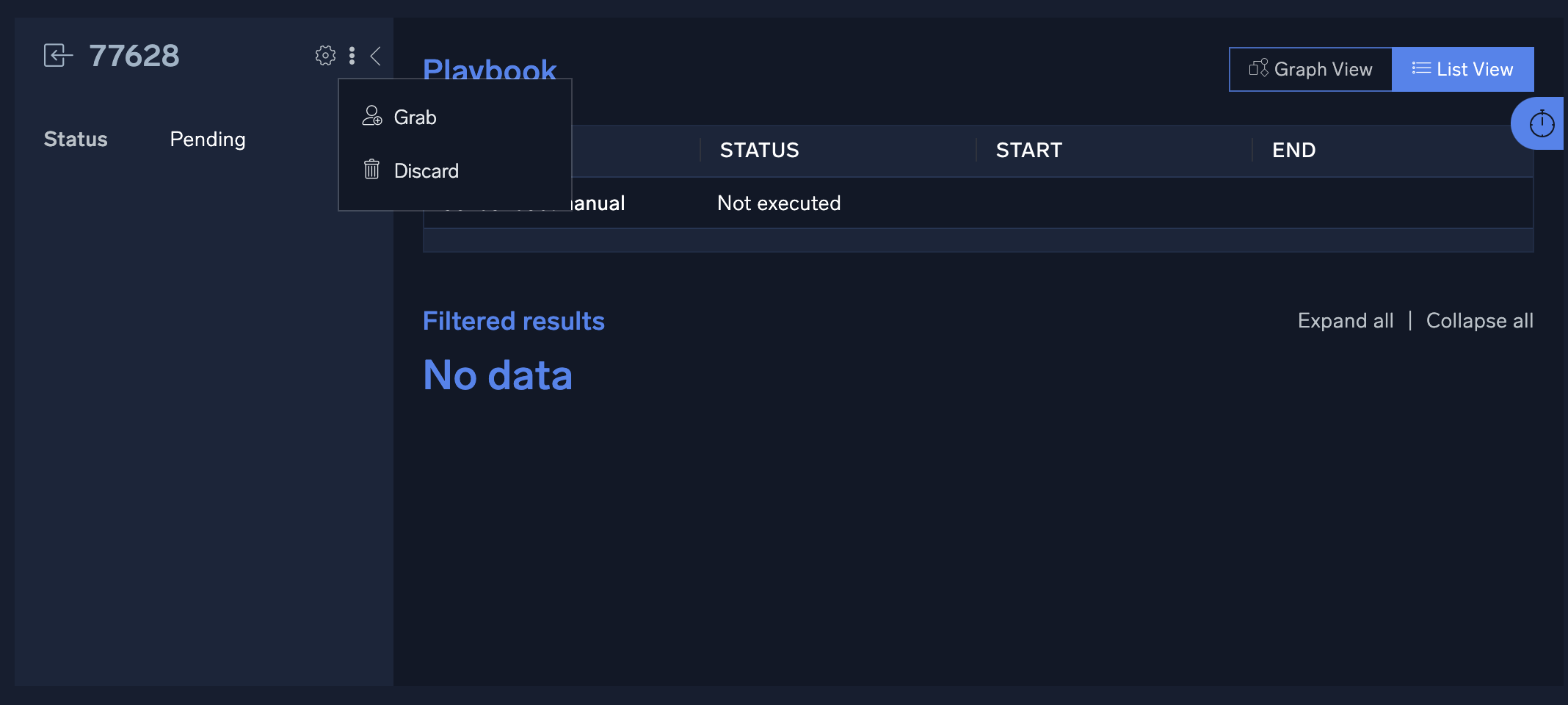Open the settings gear in the sidebar header
Image resolution: width=1568 pixels, height=705 pixels.
point(325,55)
